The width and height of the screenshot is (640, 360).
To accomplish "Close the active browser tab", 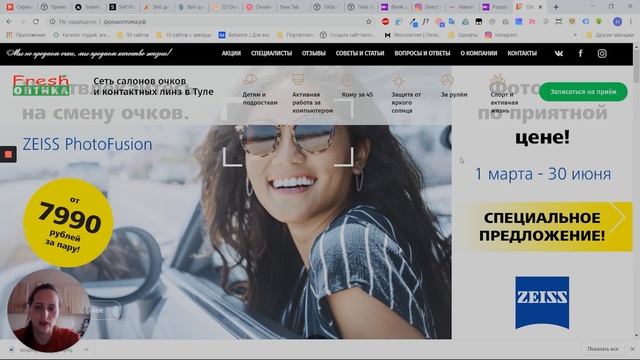I will (x=540, y=7).
